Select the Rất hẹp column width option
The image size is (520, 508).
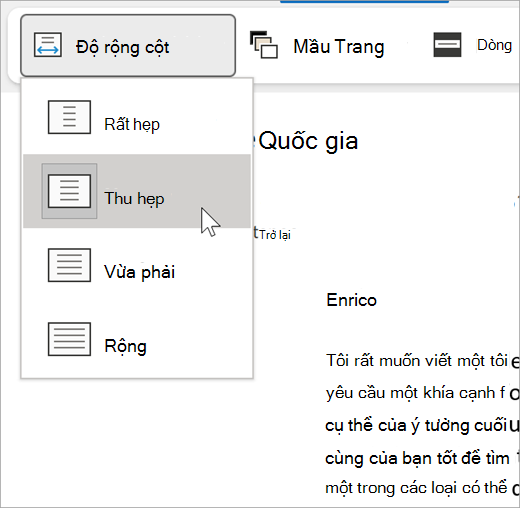click(x=137, y=117)
